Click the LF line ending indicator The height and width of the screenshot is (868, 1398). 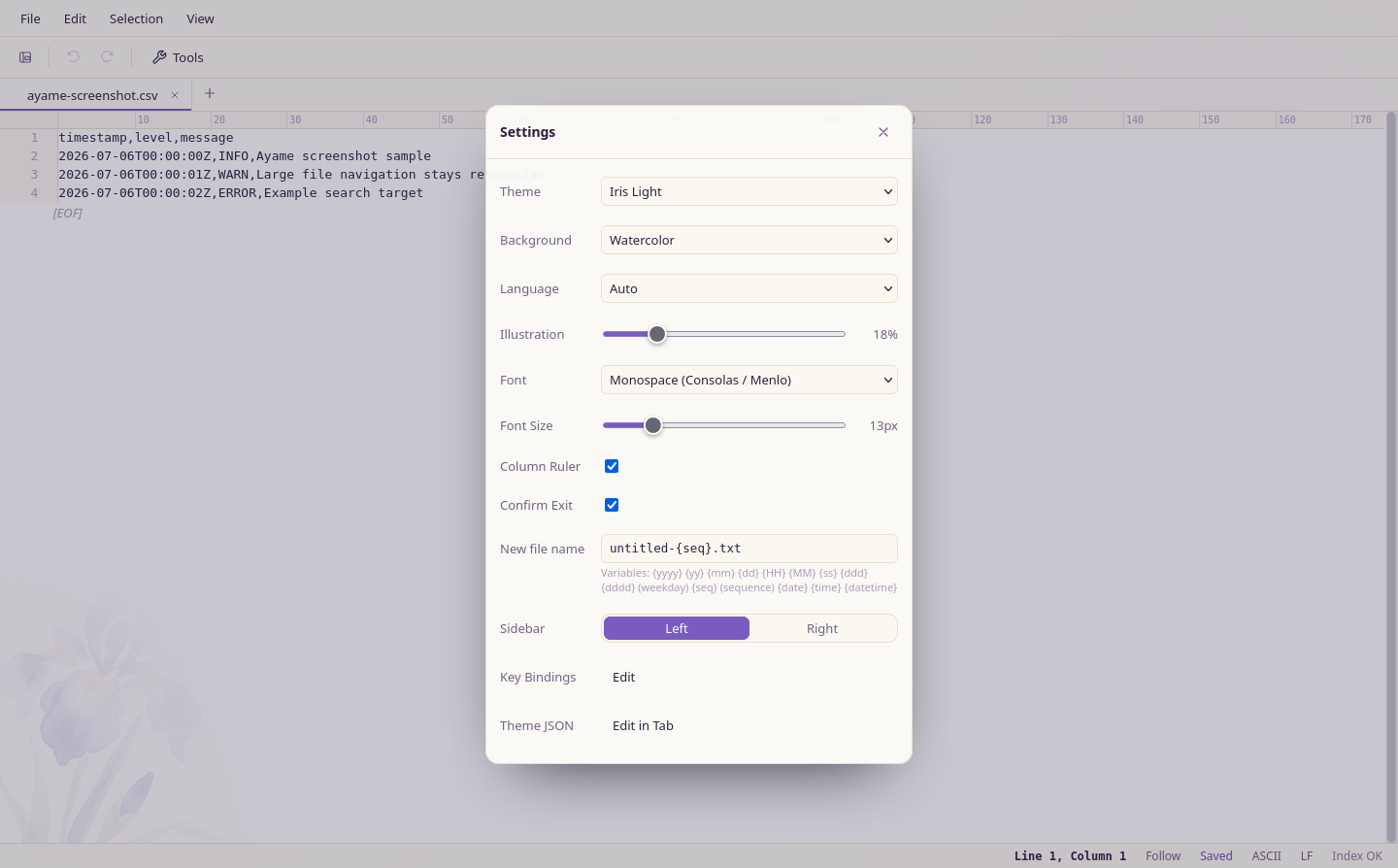pos(1307,855)
